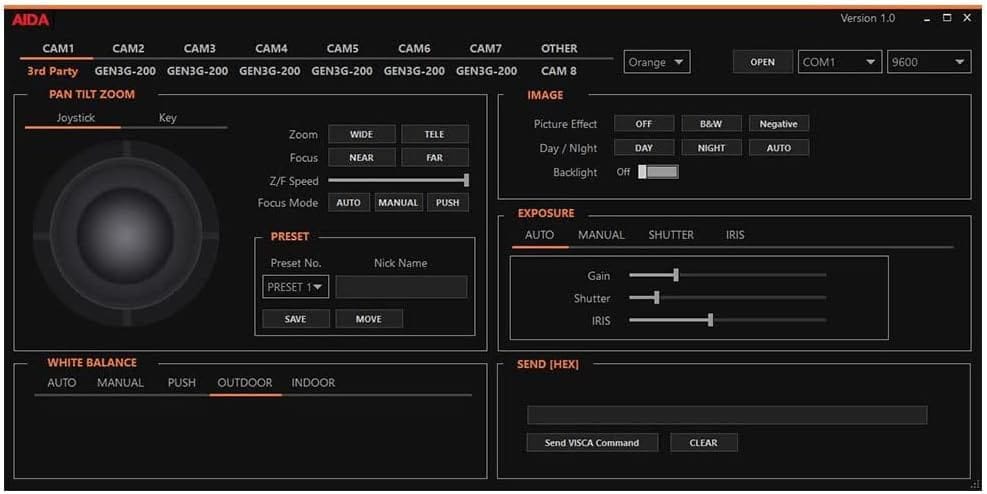This screenshot has width=987, height=494.
Task: Select the CAM6 tab
Action: [414, 48]
